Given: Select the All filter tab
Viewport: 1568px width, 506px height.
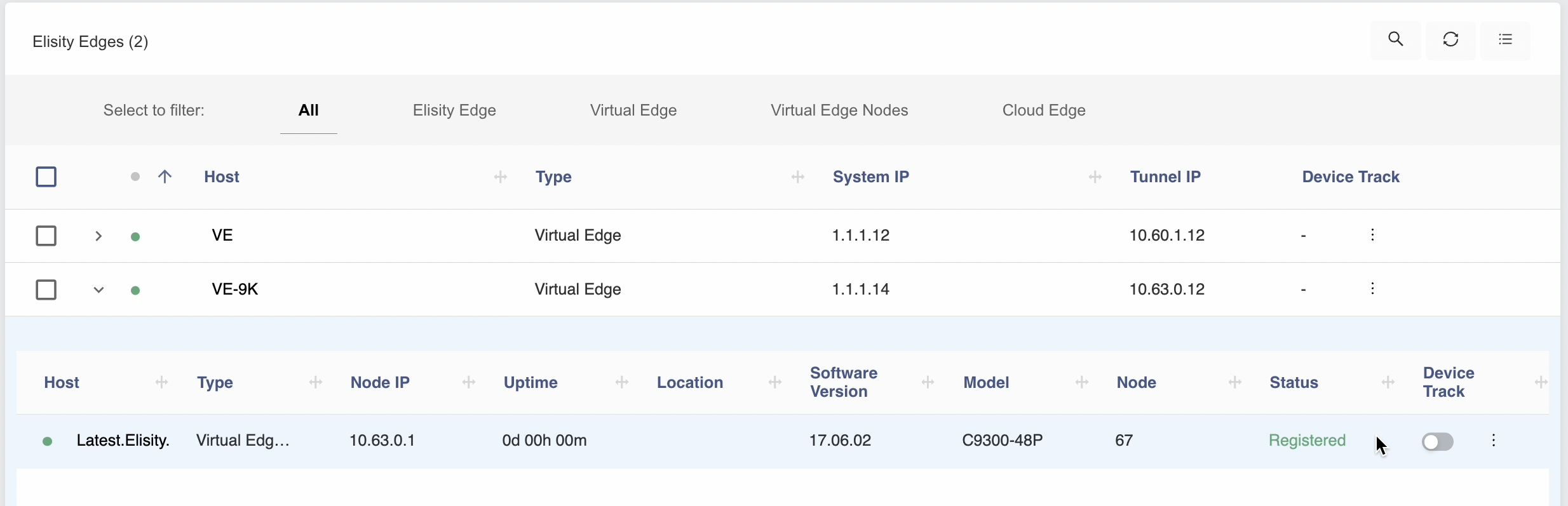Looking at the screenshot, I should (x=308, y=110).
